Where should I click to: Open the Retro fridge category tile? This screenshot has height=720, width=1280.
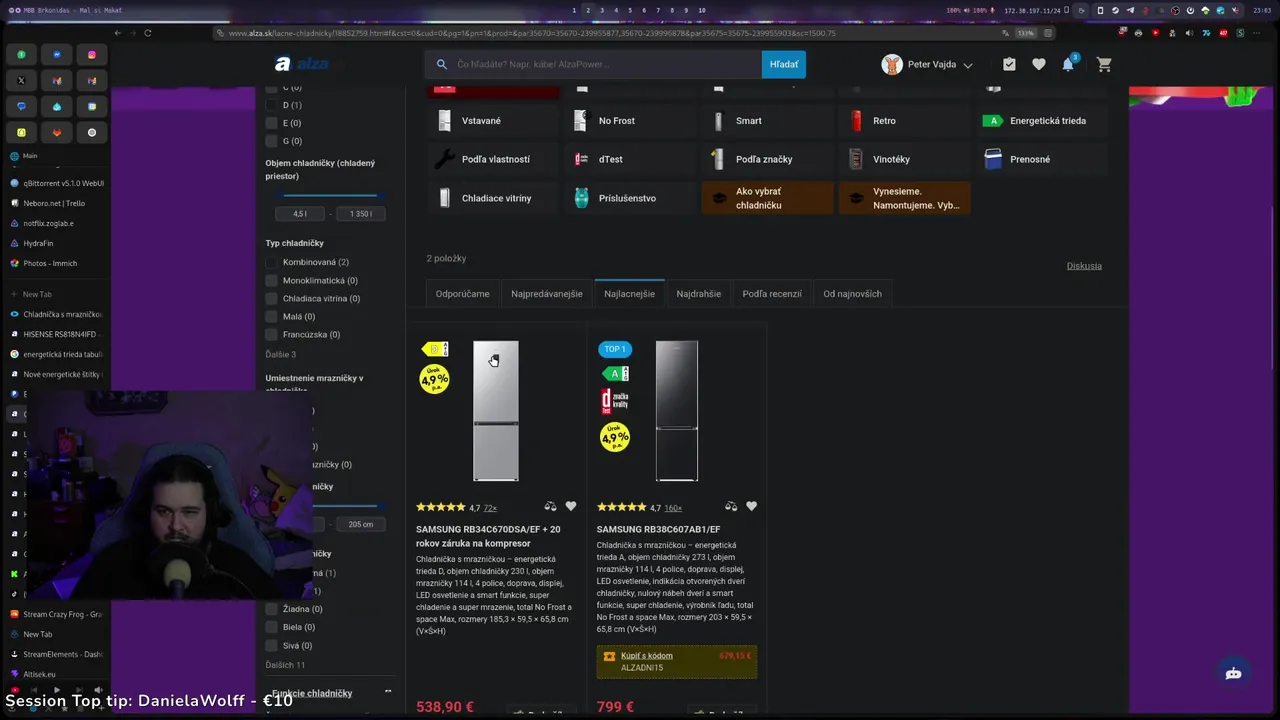point(904,121)
